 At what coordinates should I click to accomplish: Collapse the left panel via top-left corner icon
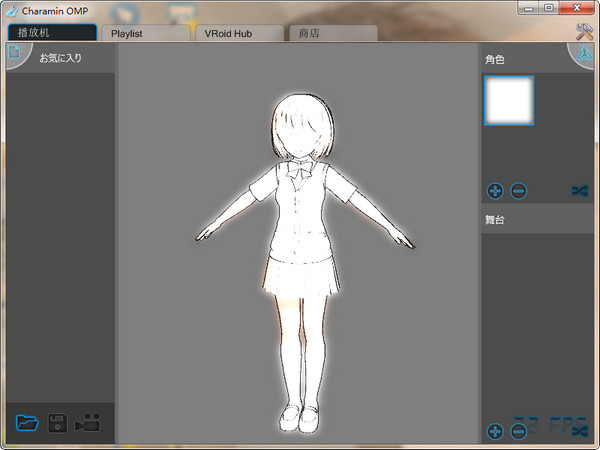(x=13, y=55)
